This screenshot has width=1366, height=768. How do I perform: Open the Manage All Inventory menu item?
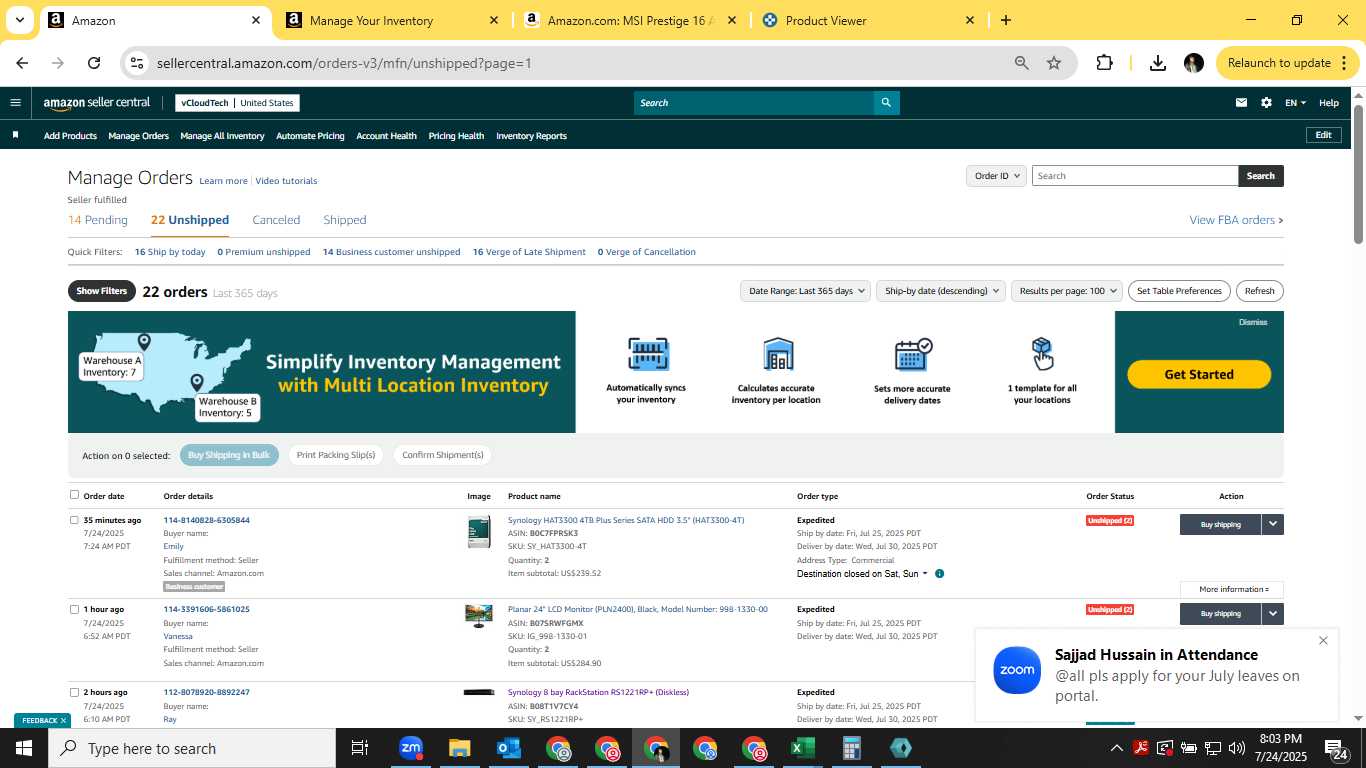pyautogui.click(x=222, y=136)
